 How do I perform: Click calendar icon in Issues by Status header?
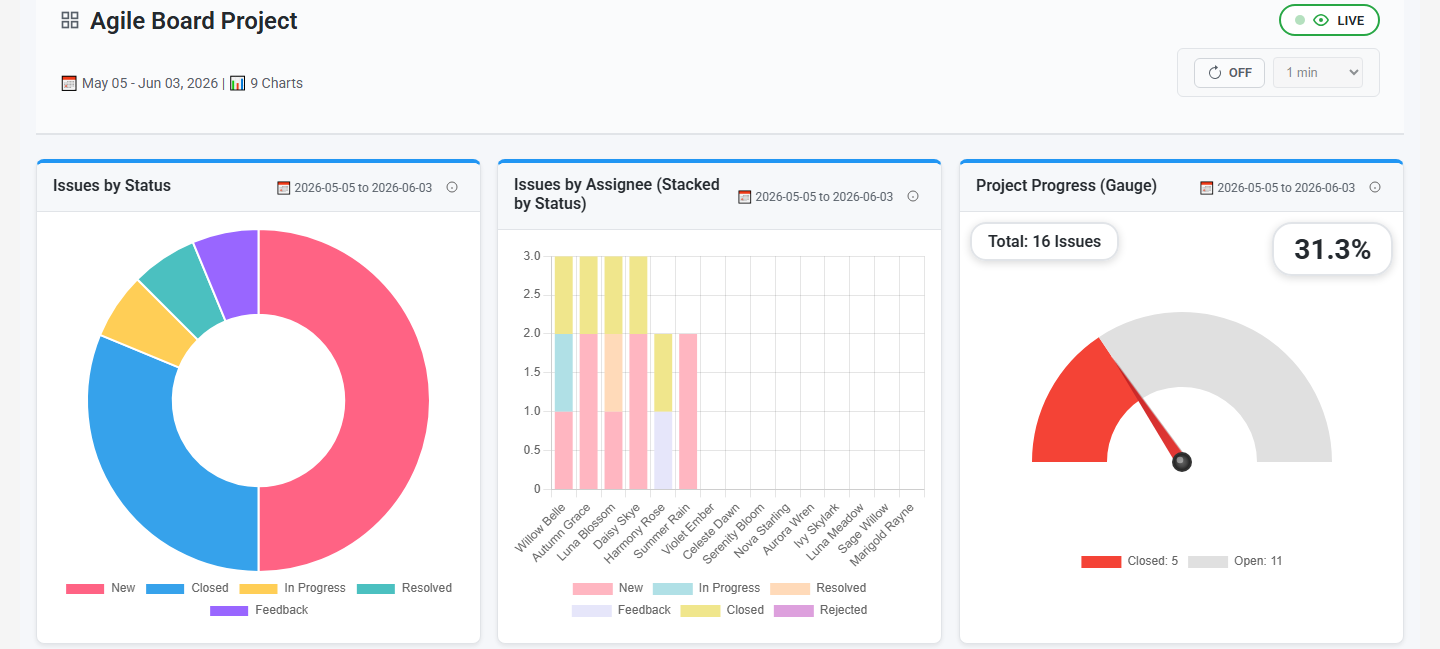[x=283, y=188]
